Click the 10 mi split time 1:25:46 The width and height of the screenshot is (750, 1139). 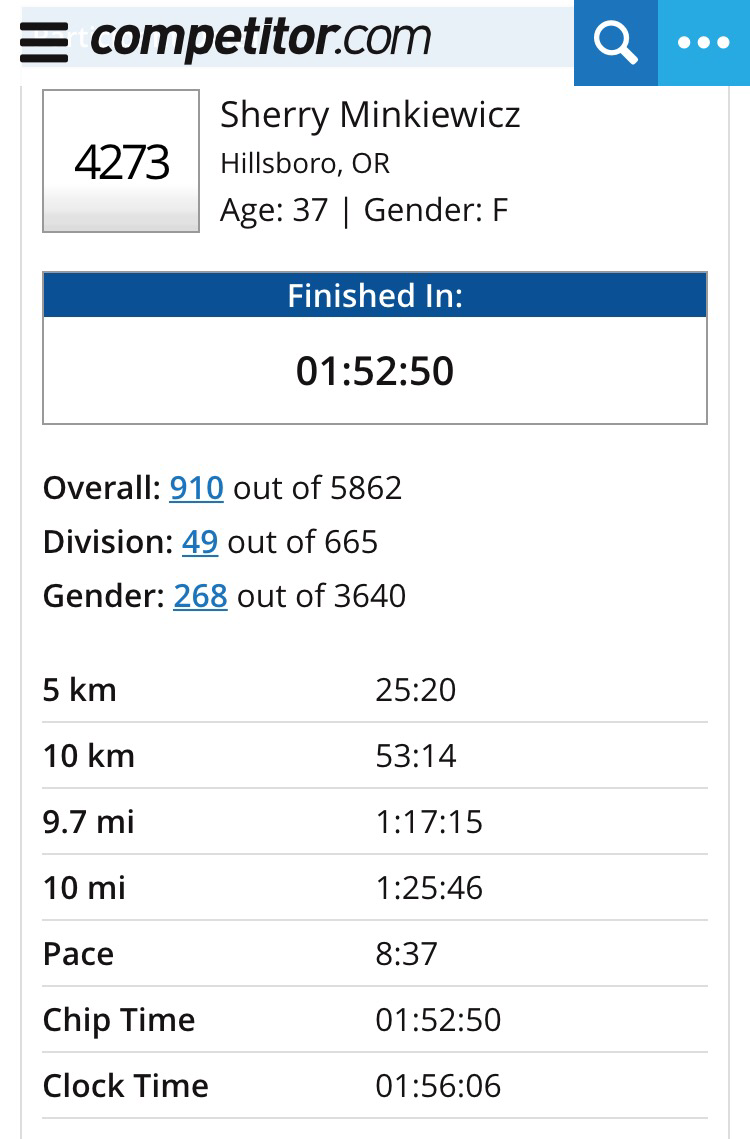[429, 888]
